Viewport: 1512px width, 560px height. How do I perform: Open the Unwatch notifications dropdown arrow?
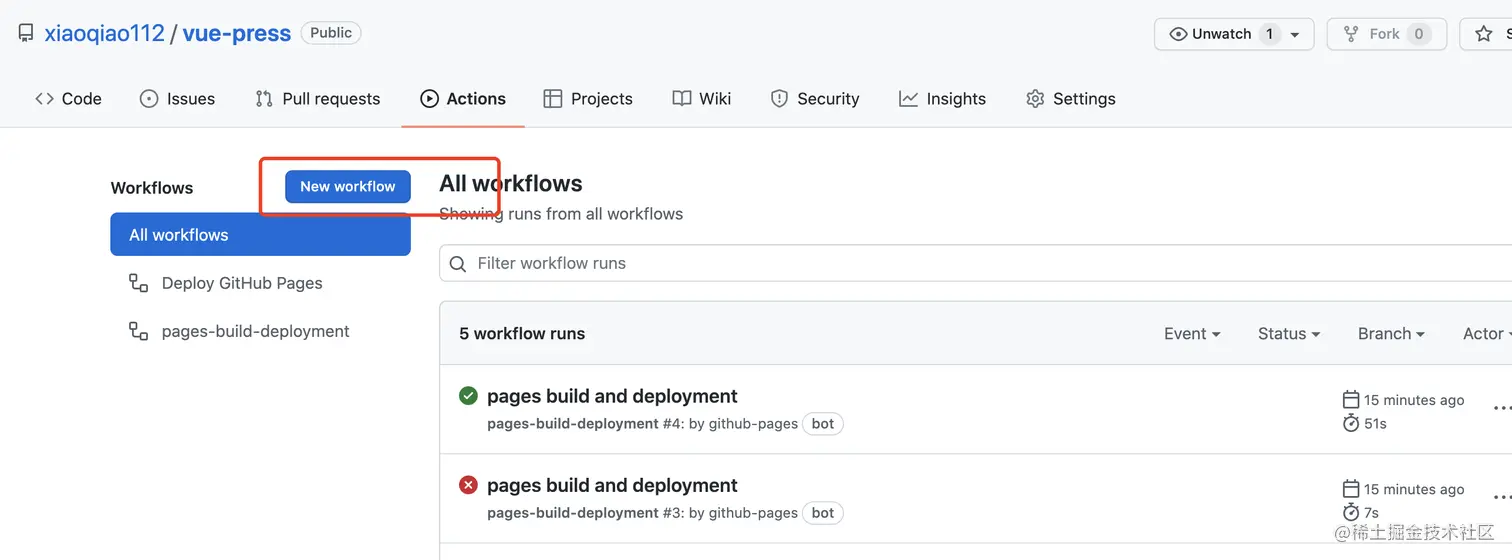(x=1295, y=34)
